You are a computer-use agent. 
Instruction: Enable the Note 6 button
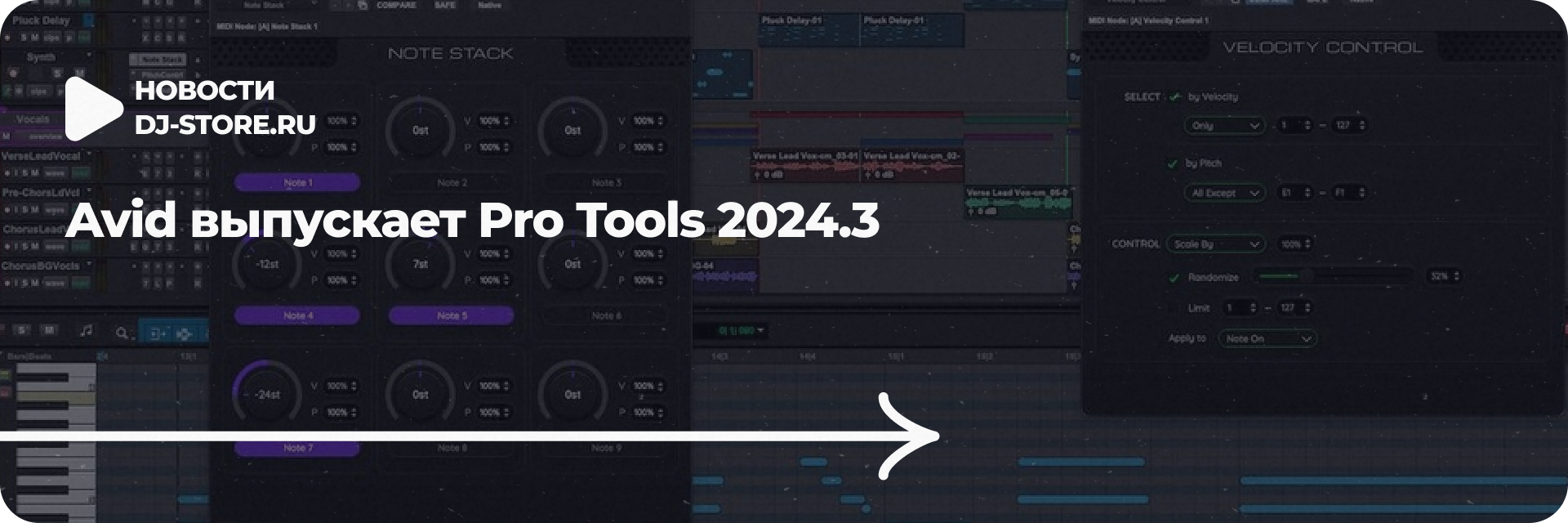point(606,315)
